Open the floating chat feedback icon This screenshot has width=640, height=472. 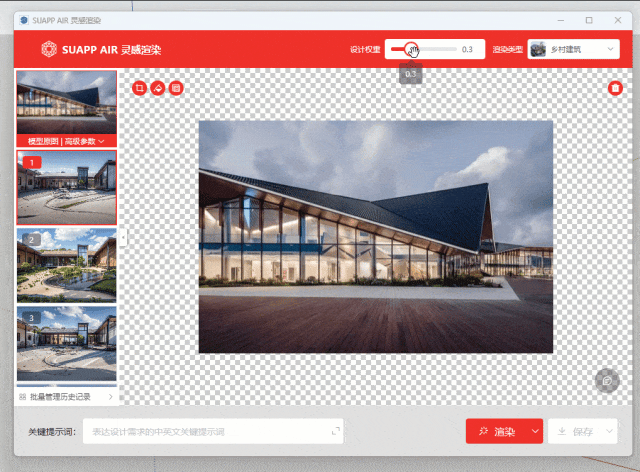point(607,381)
